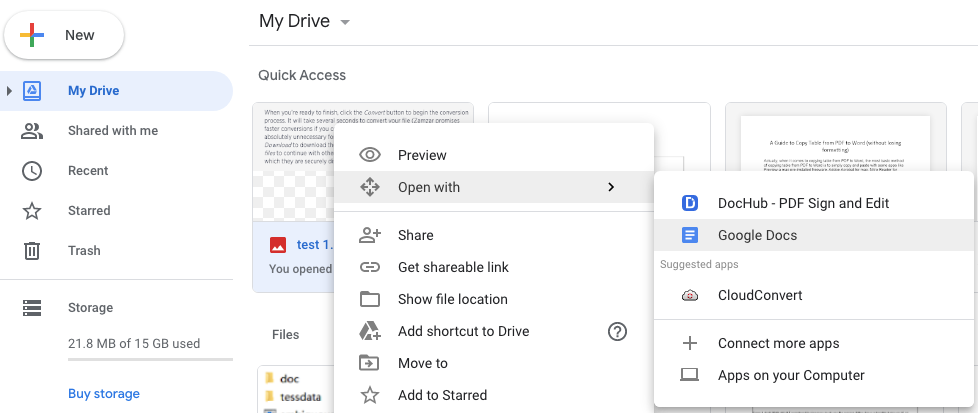Click the doc folder name
This screenshot has width=978, height=413.
tap(289, 379)
